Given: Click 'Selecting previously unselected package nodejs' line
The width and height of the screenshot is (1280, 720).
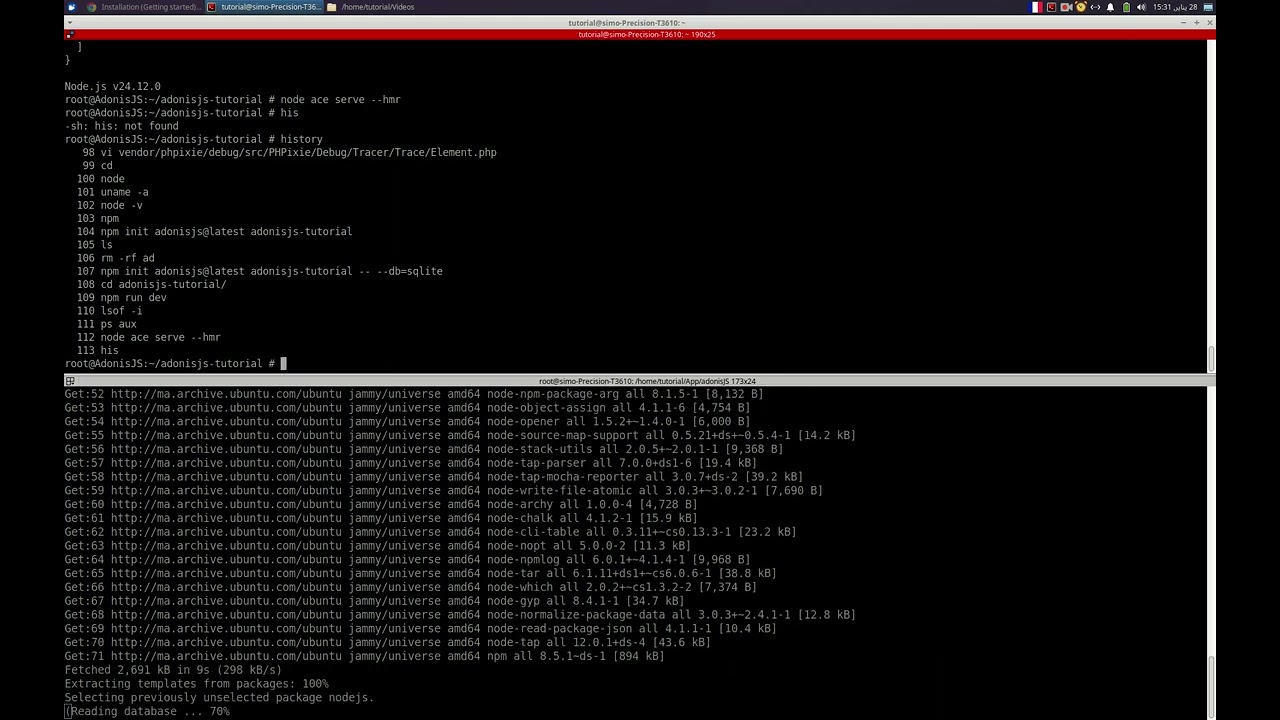Looking at the screenshot, I should pos(219,698).
